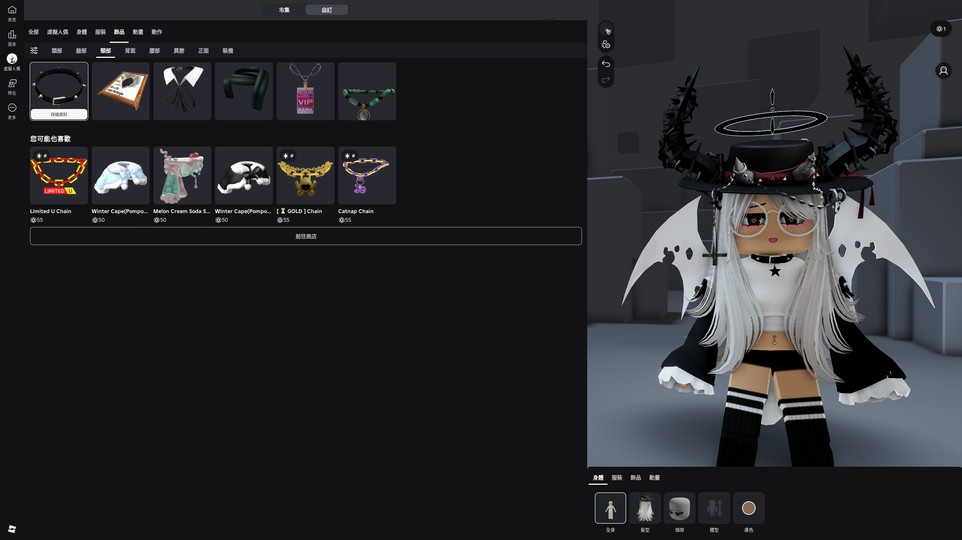Click the Robux balance icon
The image size is (962, 540).
coord(940,29)
